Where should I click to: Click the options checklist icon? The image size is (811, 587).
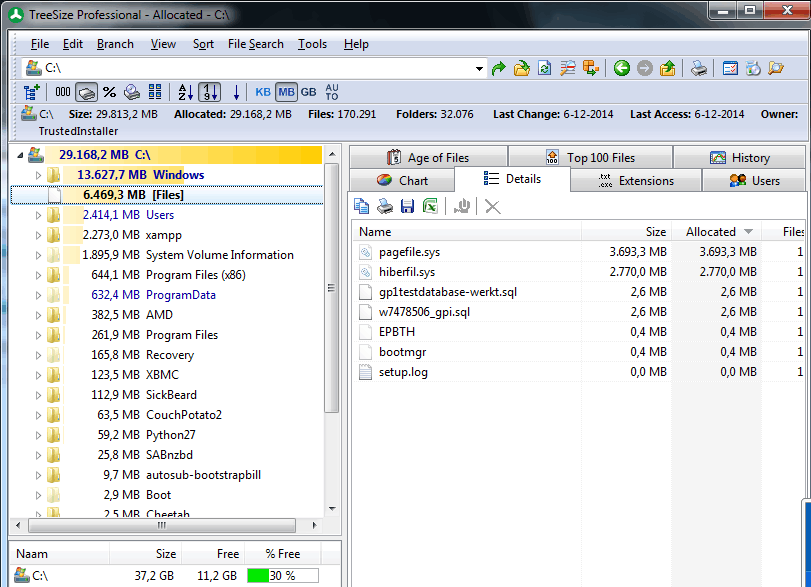(730, 68)
